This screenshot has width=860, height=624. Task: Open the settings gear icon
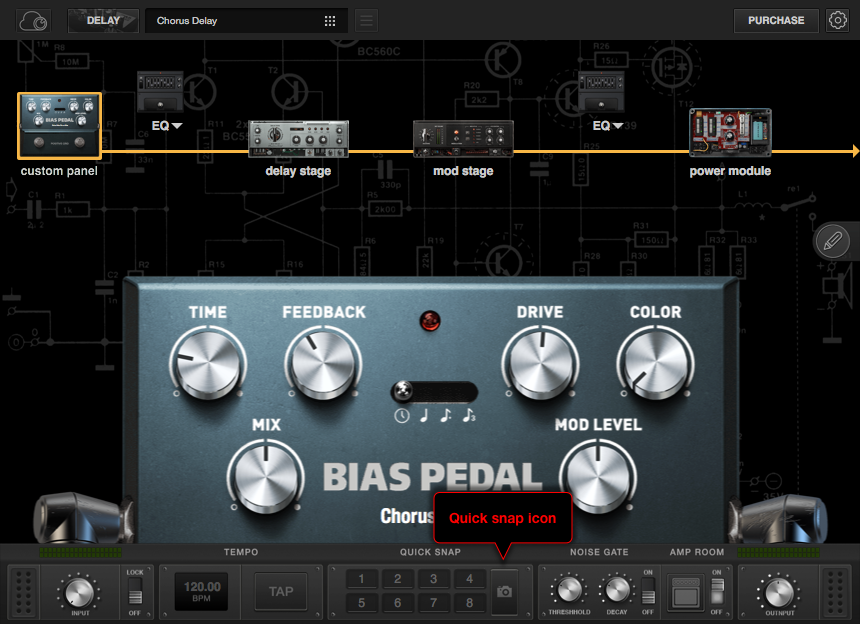(x=838, y=21)
